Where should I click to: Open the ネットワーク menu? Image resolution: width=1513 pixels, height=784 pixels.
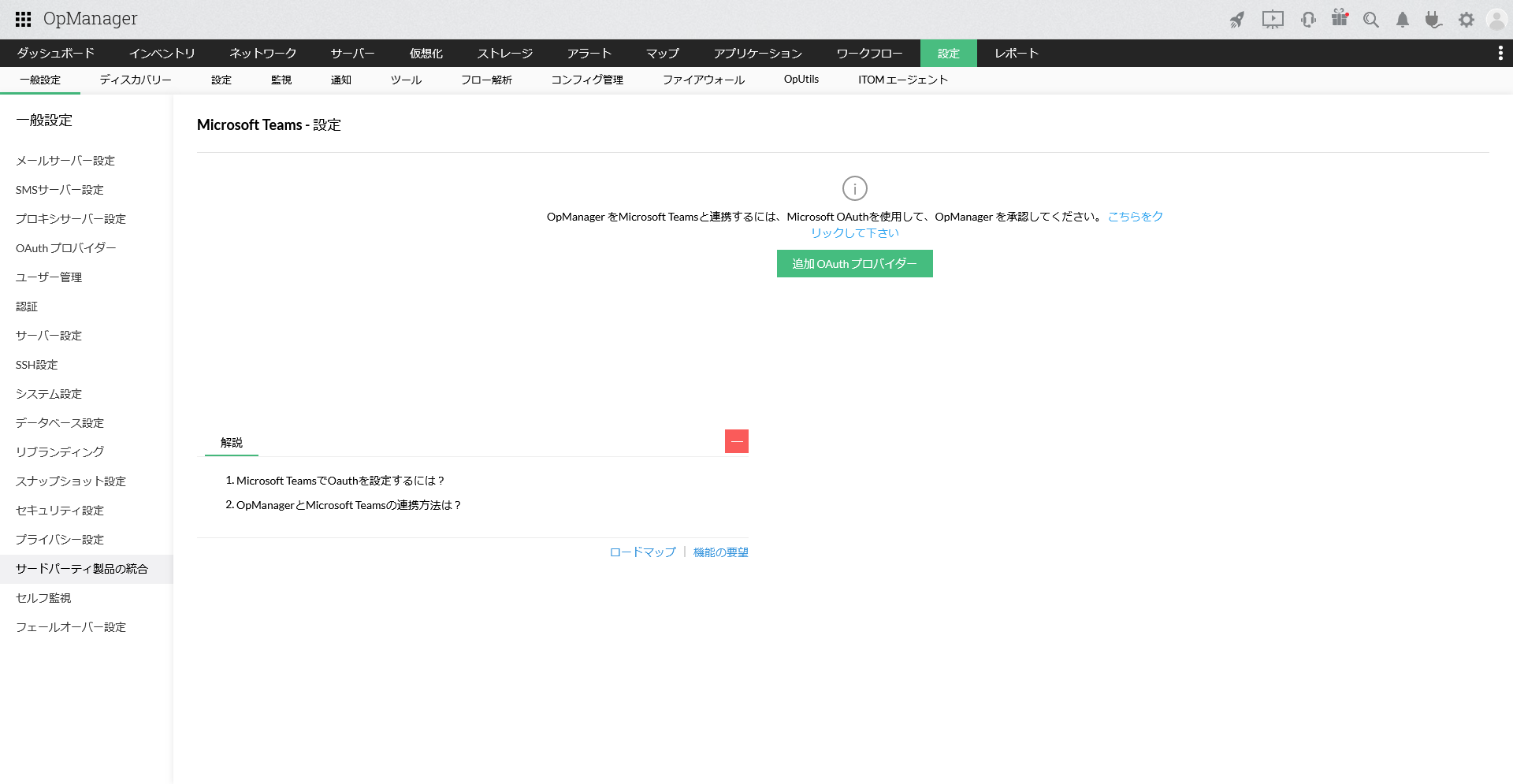tap(263, 53)
